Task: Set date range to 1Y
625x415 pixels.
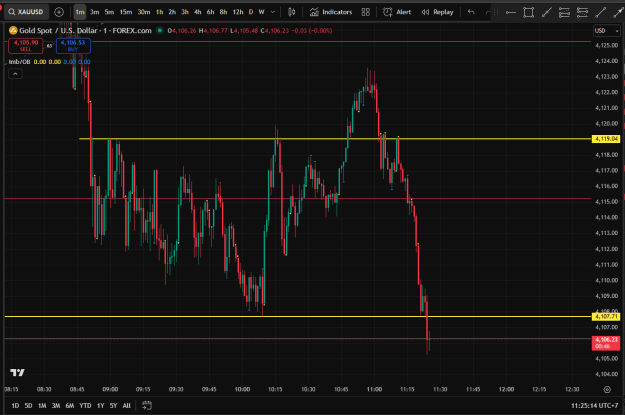Action: 100,405
